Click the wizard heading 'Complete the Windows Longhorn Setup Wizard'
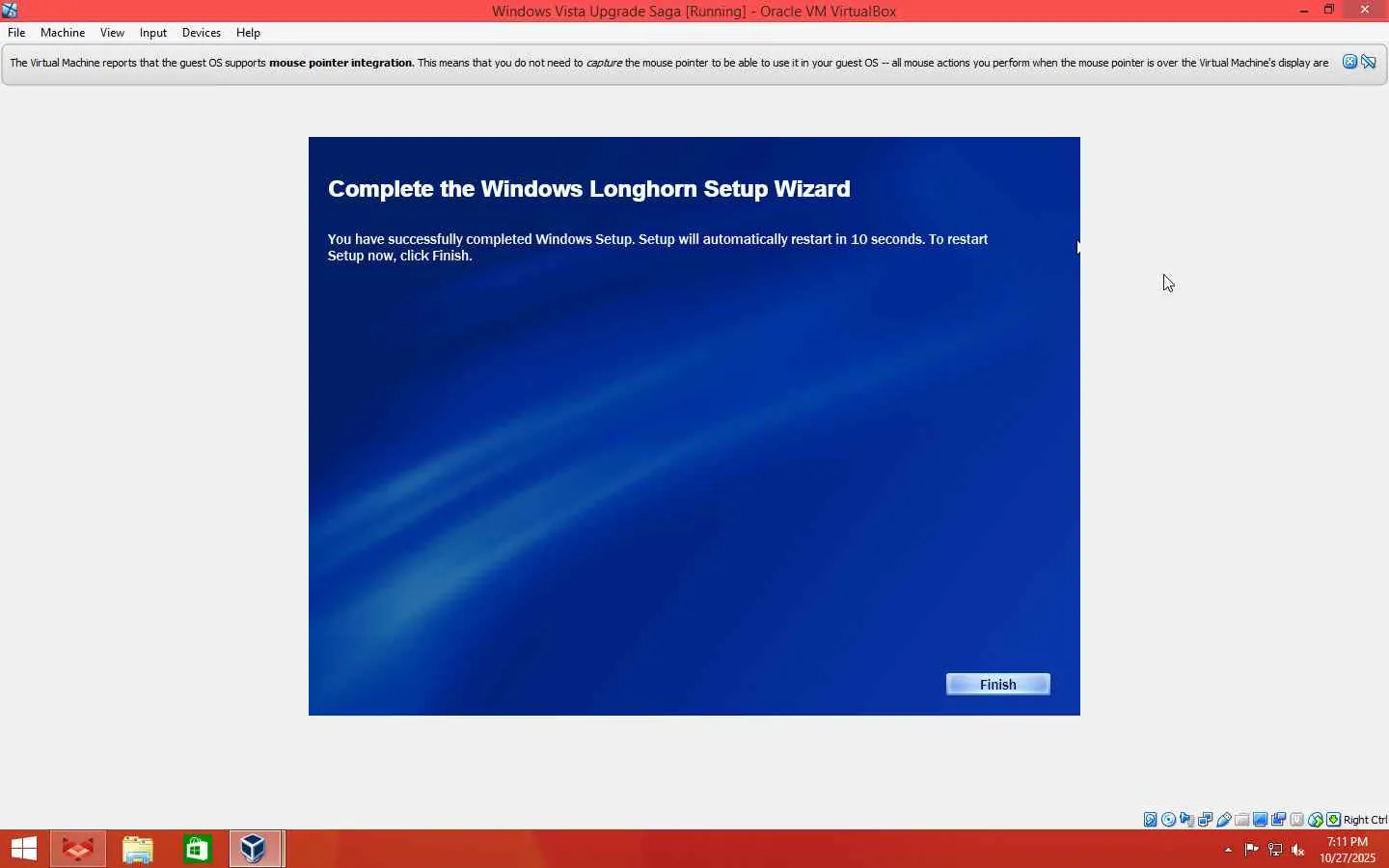Image resolution: width=1389 pixels, height=868 pixels. pos(589,189)
